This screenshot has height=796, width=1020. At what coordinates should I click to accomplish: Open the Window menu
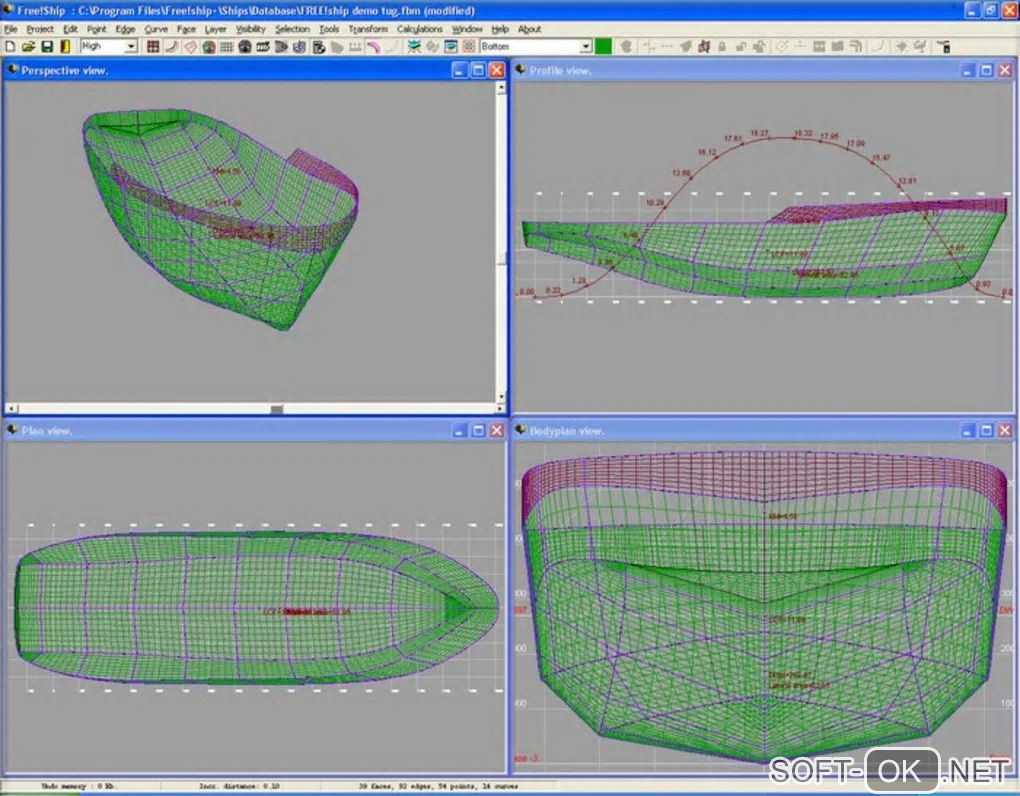[467, 29]
